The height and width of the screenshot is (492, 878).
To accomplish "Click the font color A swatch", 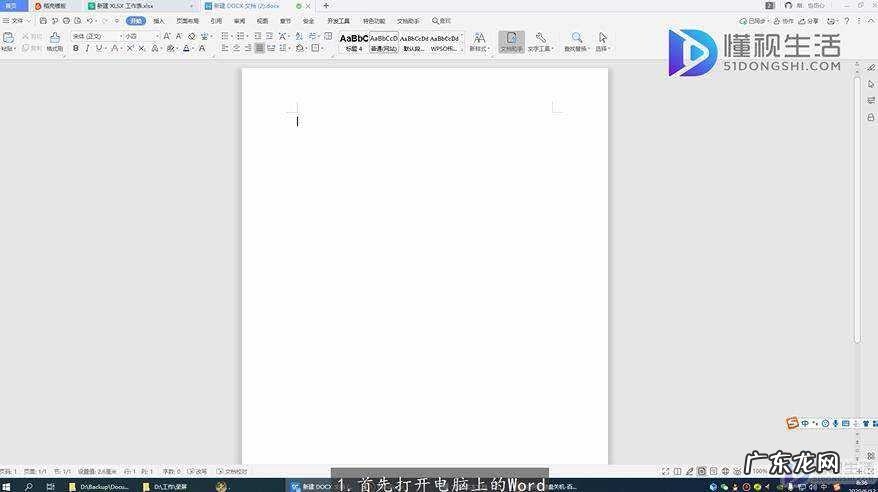I will [186, 49].
